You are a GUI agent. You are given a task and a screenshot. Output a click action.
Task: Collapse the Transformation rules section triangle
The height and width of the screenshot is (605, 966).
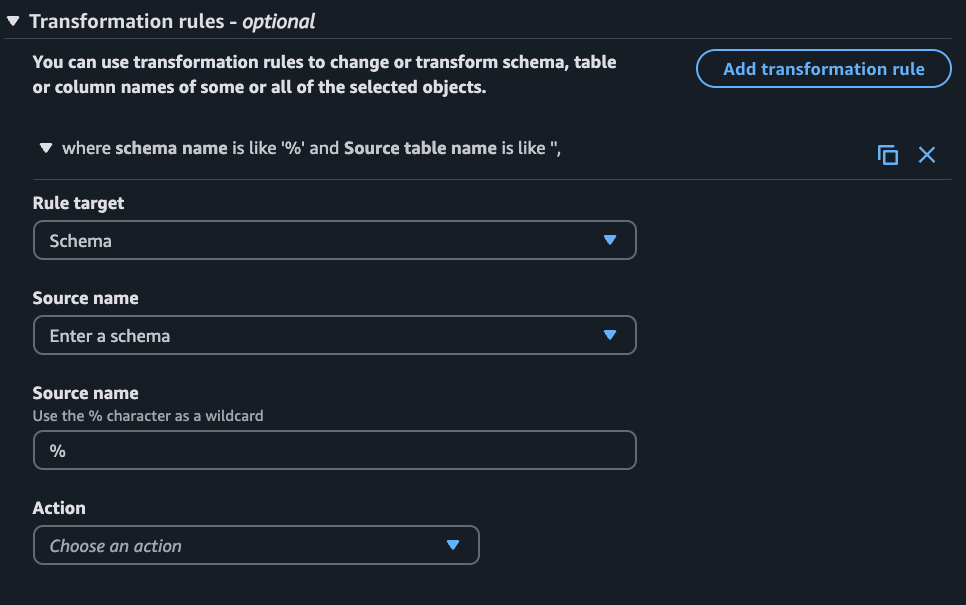tap(13, 20)
